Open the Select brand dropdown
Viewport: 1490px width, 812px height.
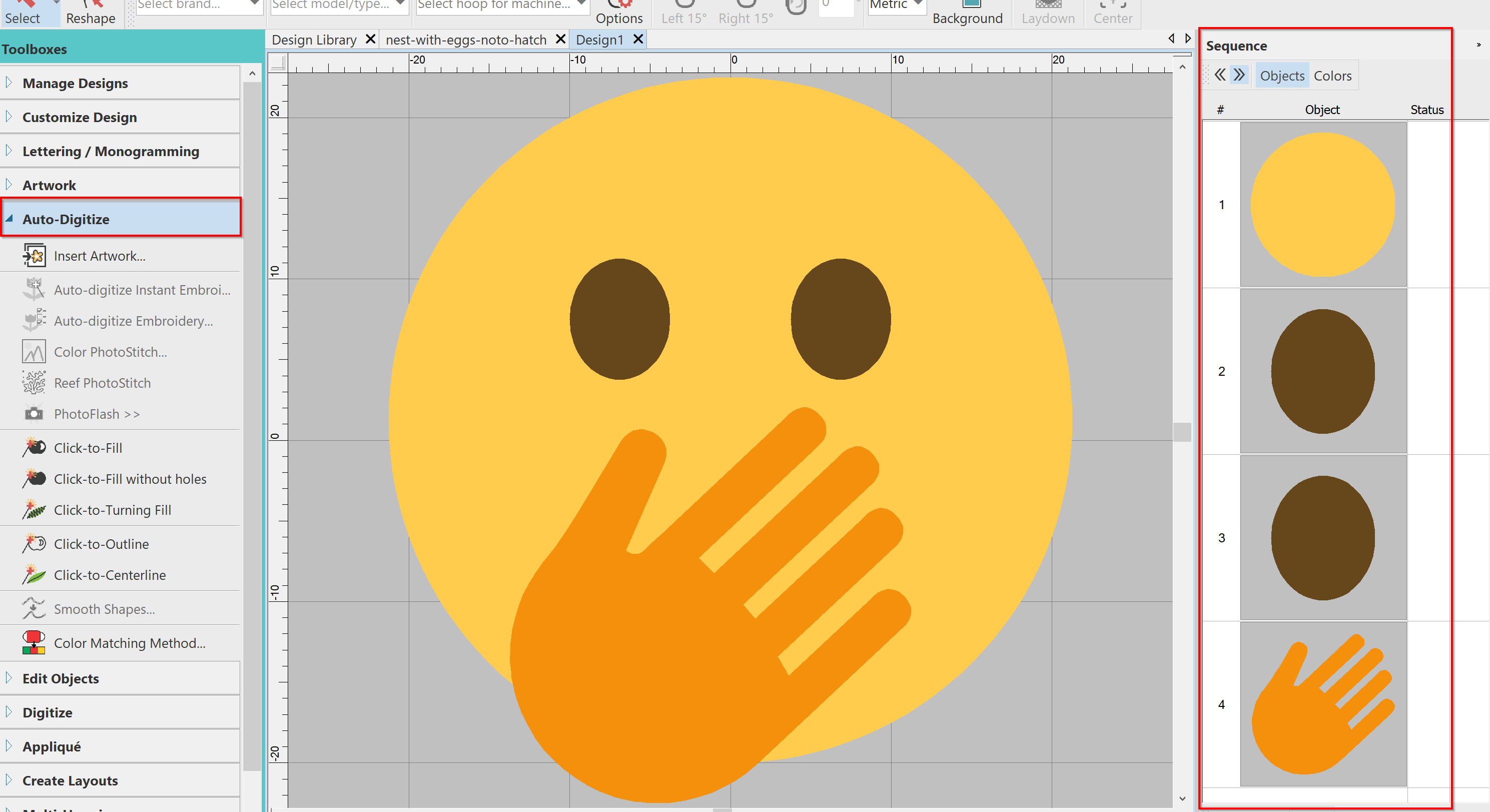(199, 6)
